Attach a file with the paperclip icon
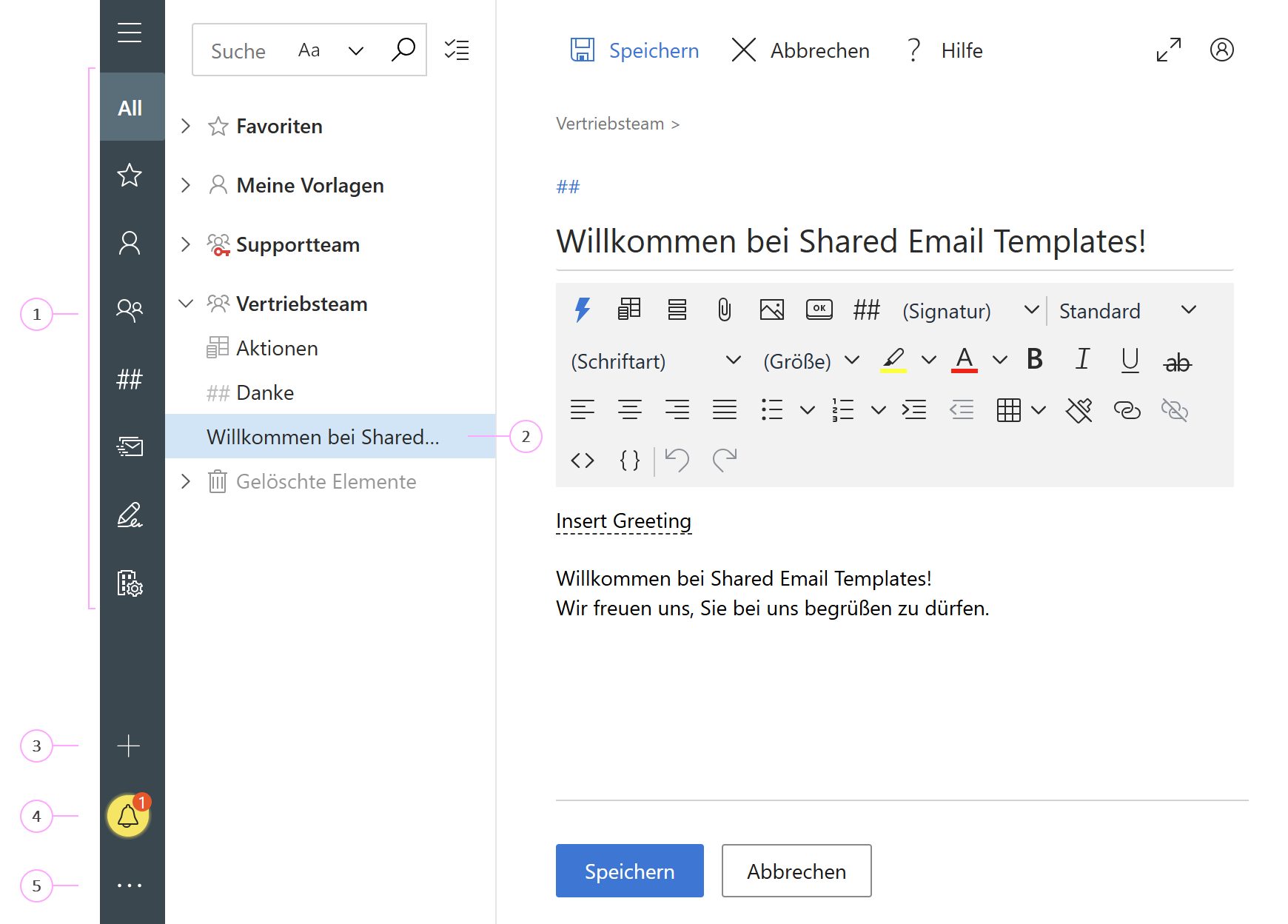The height and width of the screenshot is (924, 1288). tap(724, 309)
